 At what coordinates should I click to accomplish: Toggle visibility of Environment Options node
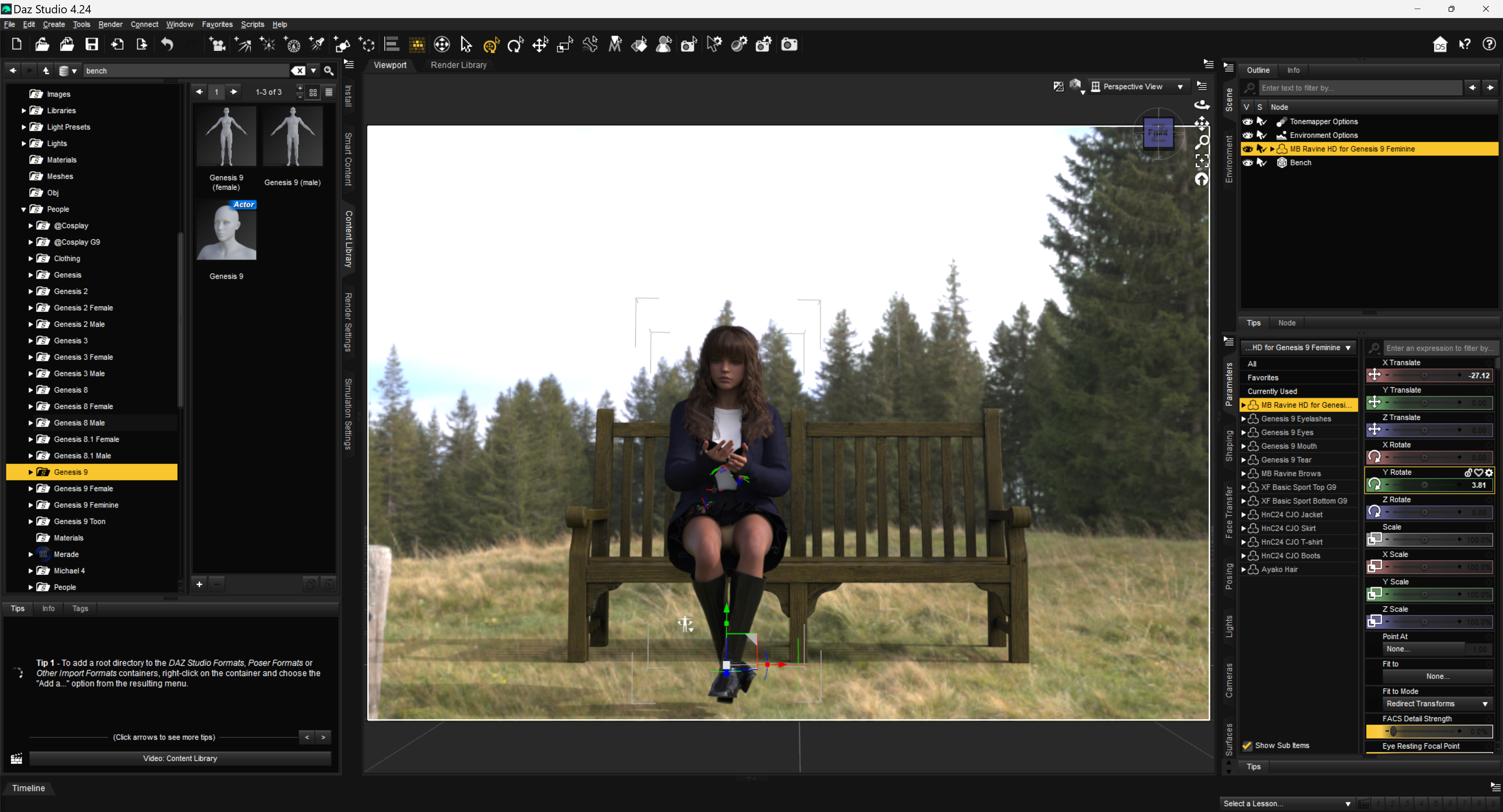point(1247,135)
